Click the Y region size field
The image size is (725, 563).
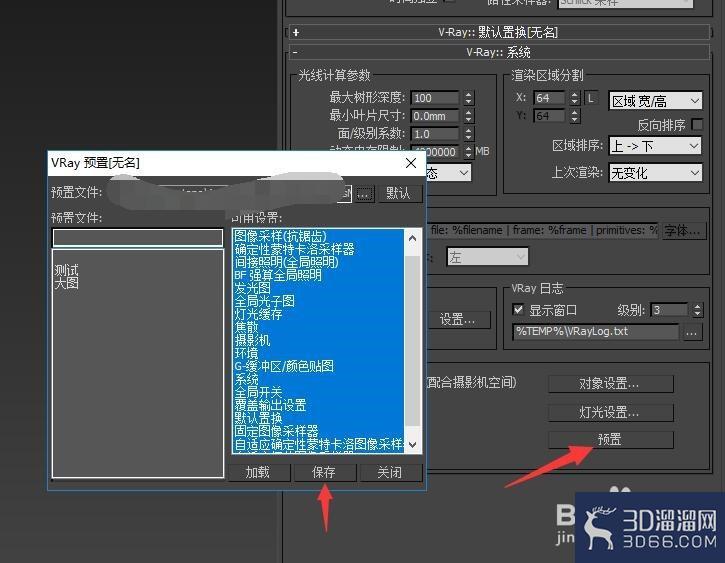549,116
